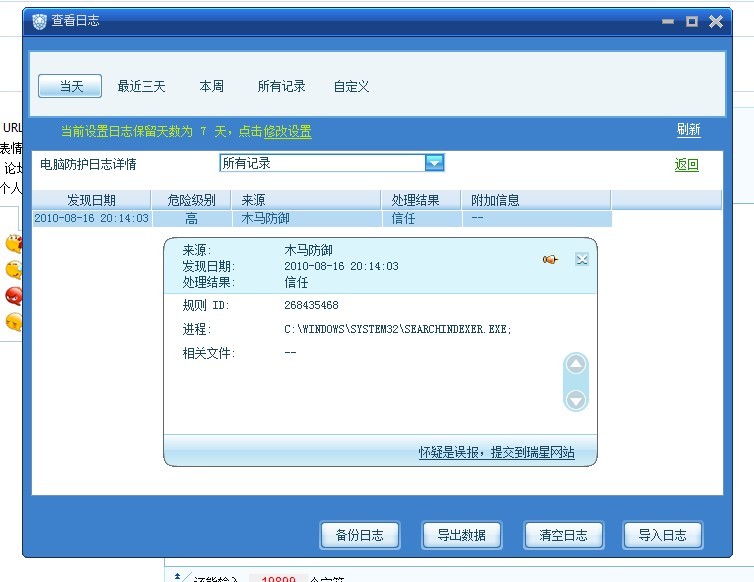Click the SEARCHINDEXER.EXE process path
Image resolution: width=754 pixels, height=582 pixels.
[x=397, y=329]
